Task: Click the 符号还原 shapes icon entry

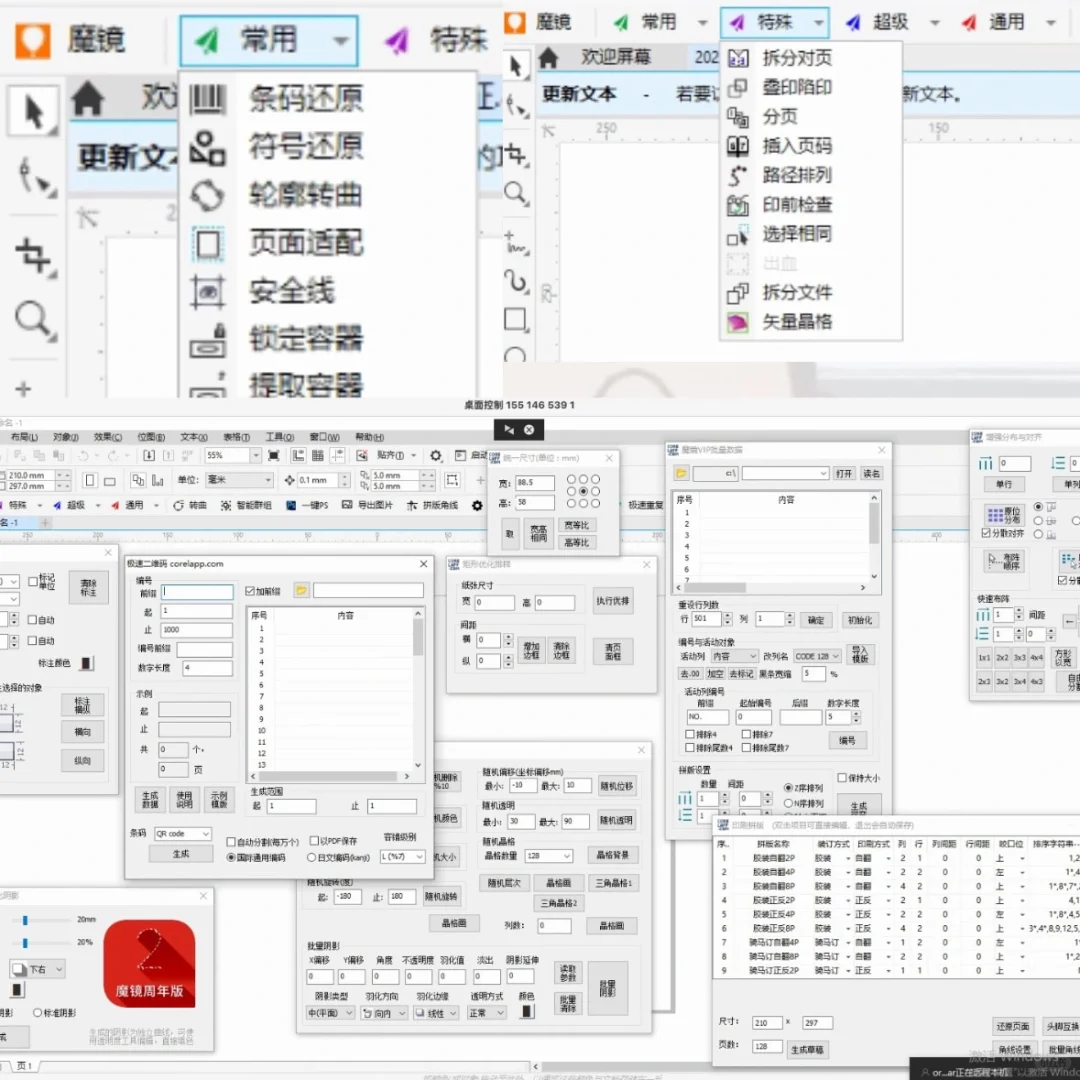Action: tap(207, 147)
